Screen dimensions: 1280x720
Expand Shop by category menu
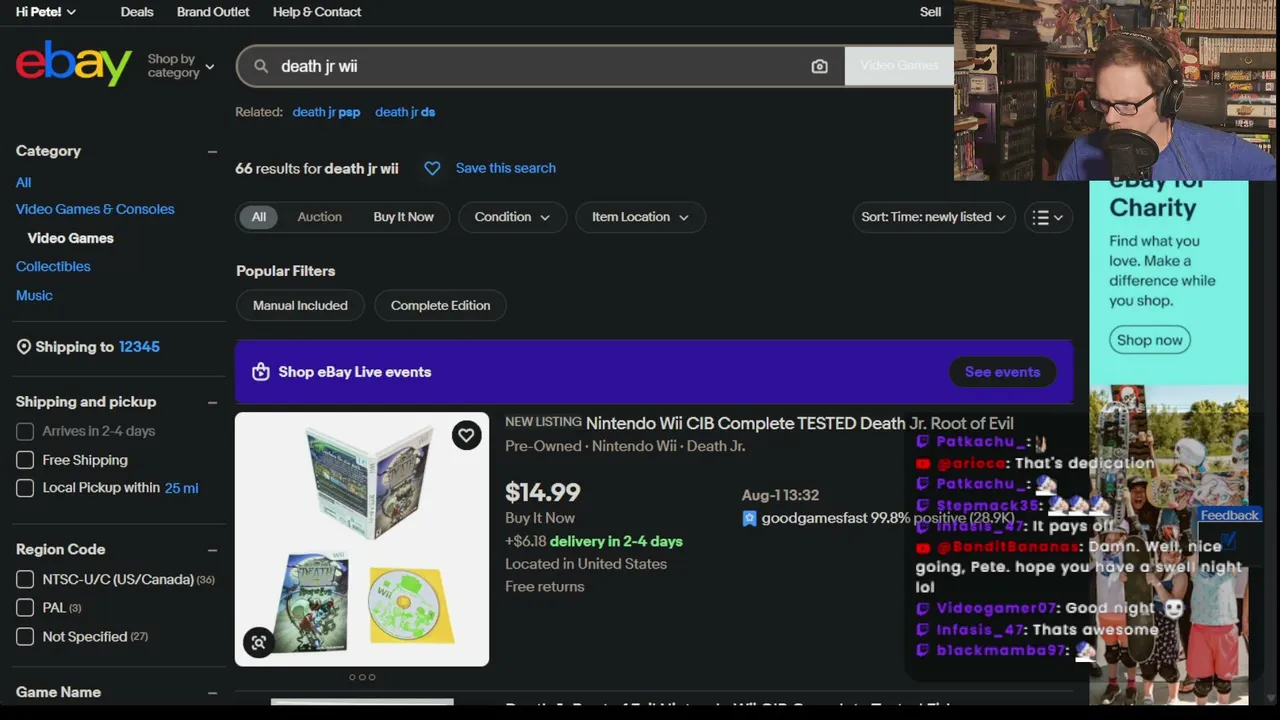pos(181,66)
